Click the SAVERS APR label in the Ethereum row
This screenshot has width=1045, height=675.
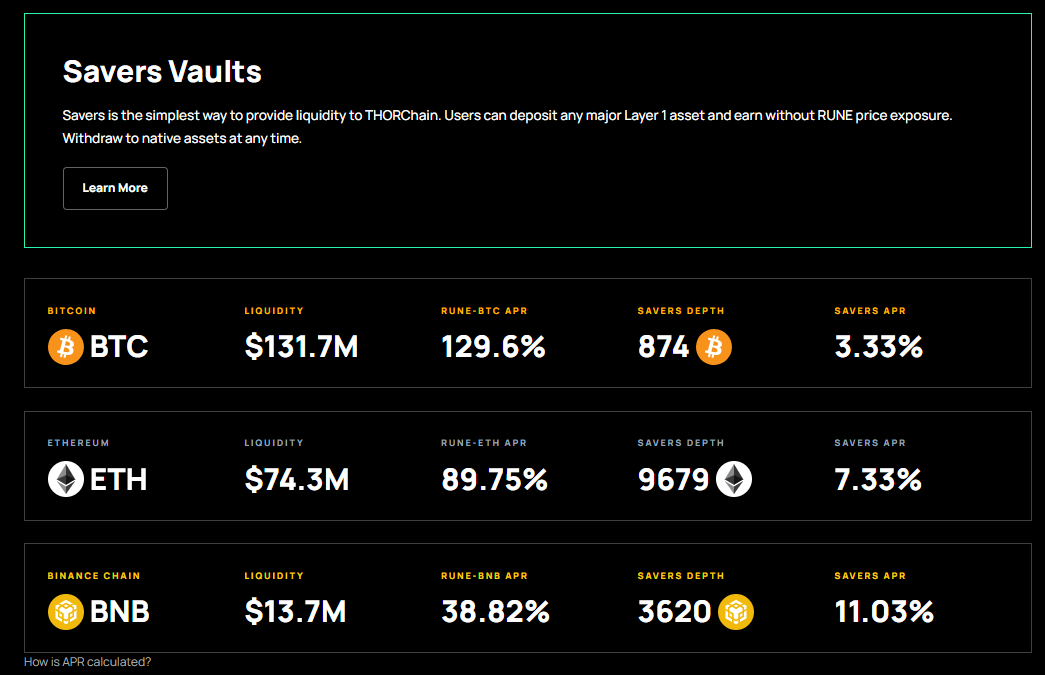point(870,442)
